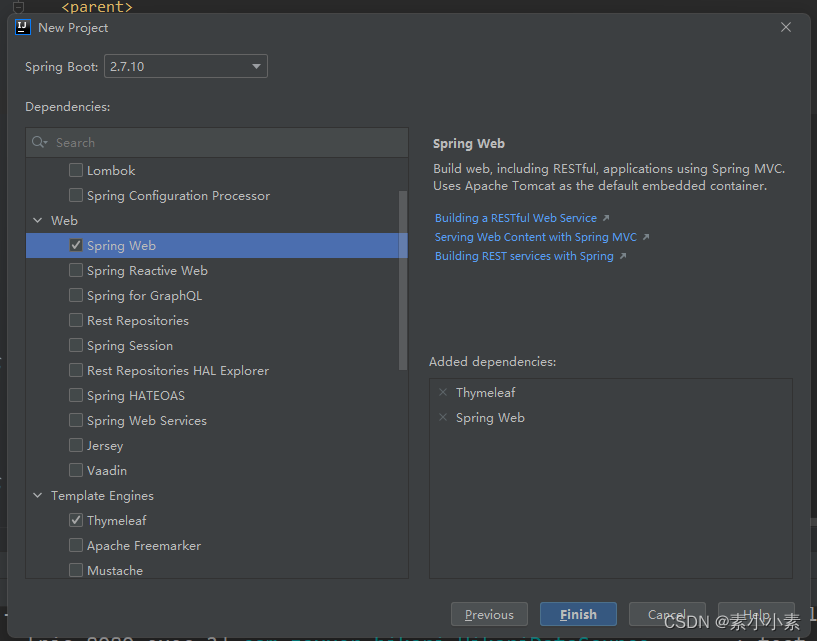
Task: Click arrow icon beside Serving Web Content link
Action: tap(646, 237)
